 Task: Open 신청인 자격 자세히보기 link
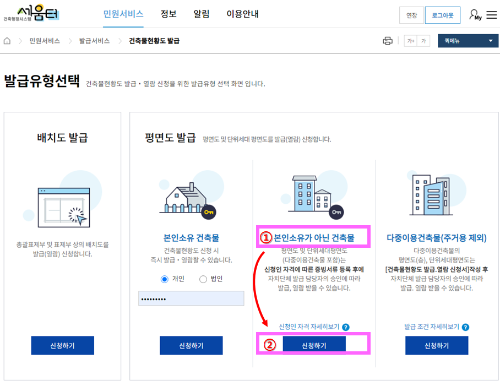[x=309, y=327]
